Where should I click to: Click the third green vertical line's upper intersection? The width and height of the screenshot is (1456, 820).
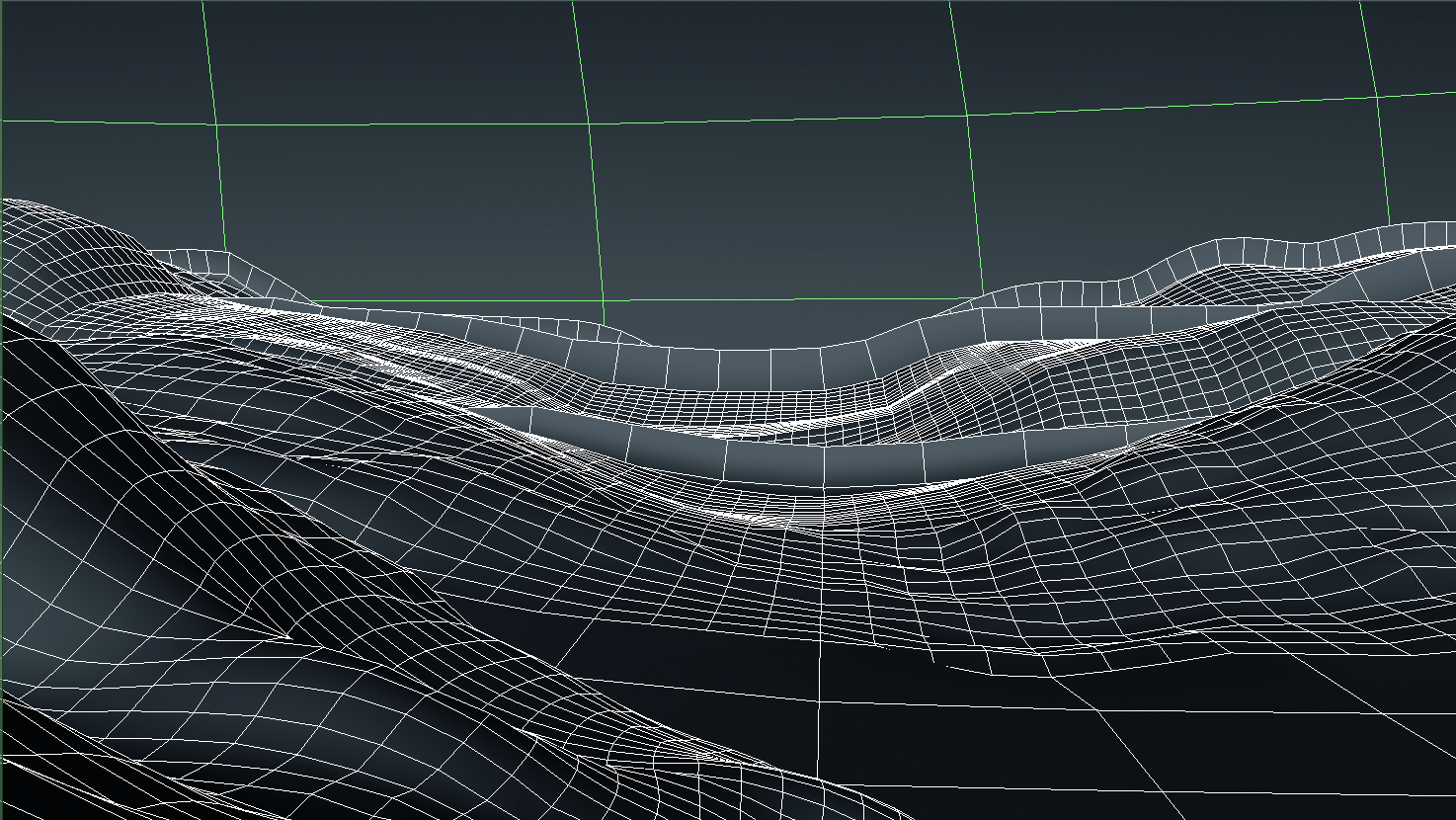pos(965,115)
